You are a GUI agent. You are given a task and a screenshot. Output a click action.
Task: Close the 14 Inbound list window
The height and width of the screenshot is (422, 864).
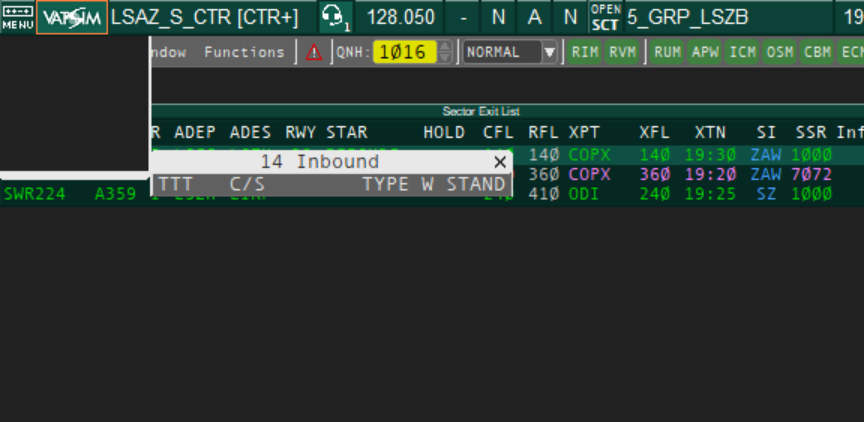[500, 162]
